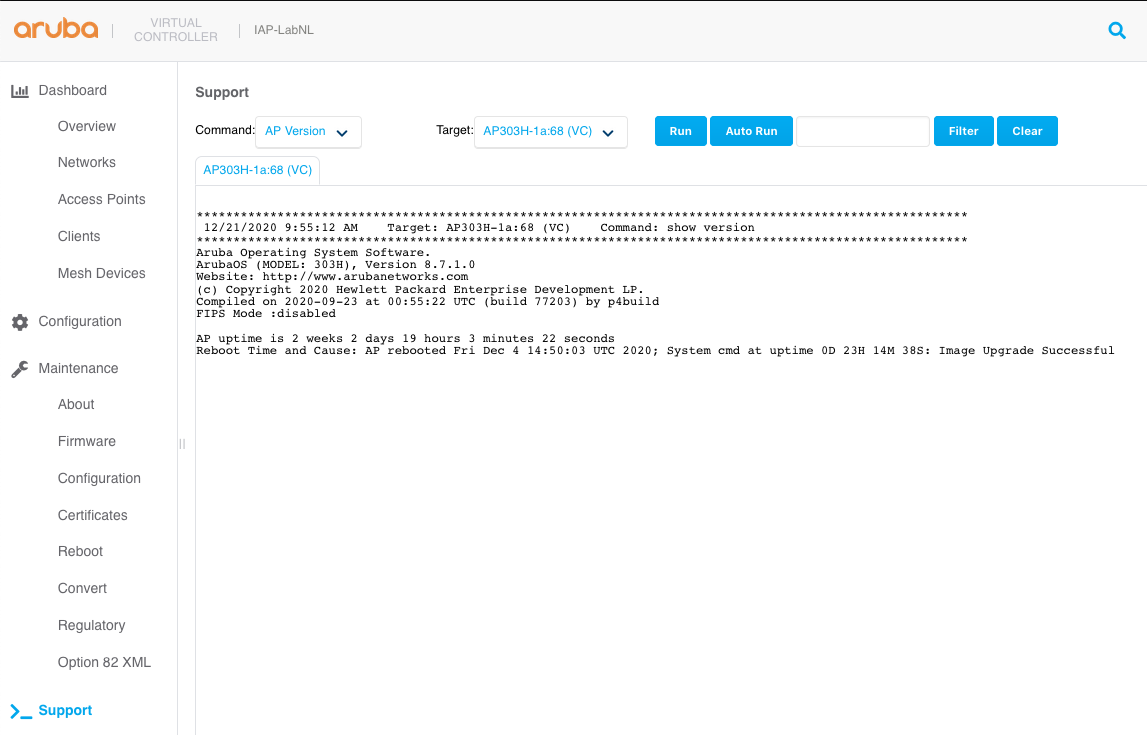Click the Filter button
The height and width of the screenshot is (735, 1147).
tap(963, 131)
